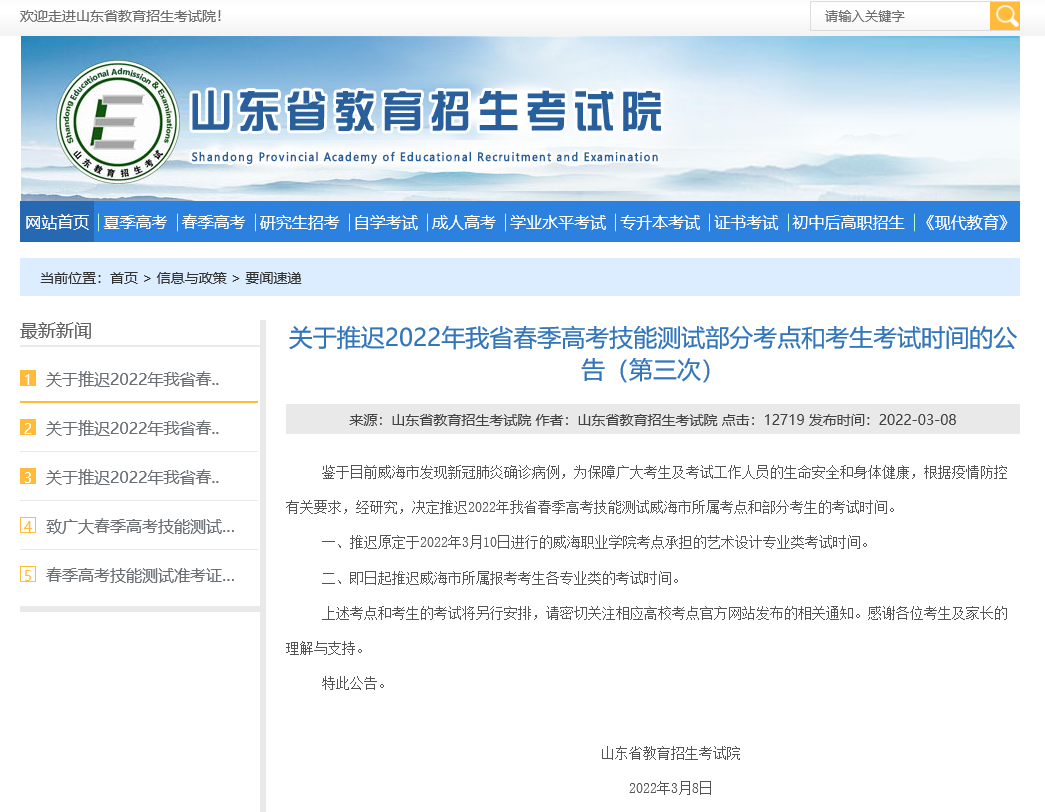Viewport: 1045px width, 812px height.
Task: Click the number 4 news badge
Action: click(28, 526)
